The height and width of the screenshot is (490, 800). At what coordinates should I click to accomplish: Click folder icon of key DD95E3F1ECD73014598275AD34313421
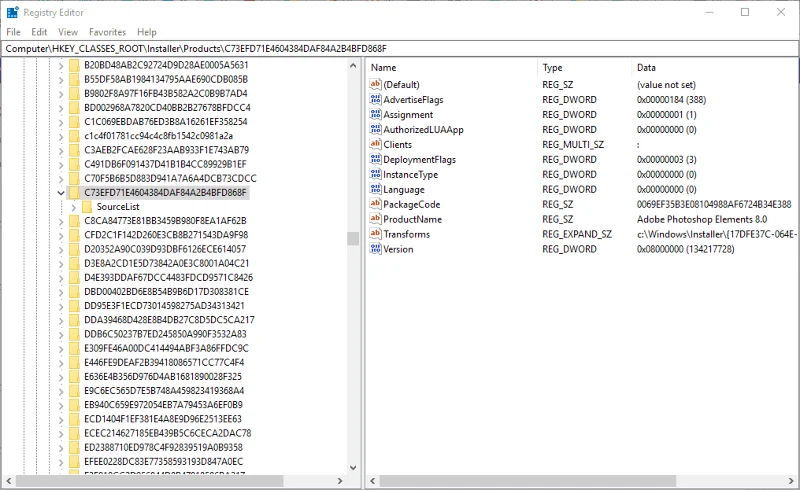point(74,306)
